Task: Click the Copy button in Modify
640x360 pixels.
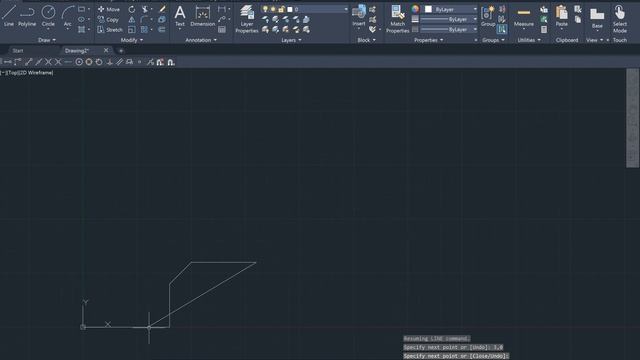Action: 108,19
